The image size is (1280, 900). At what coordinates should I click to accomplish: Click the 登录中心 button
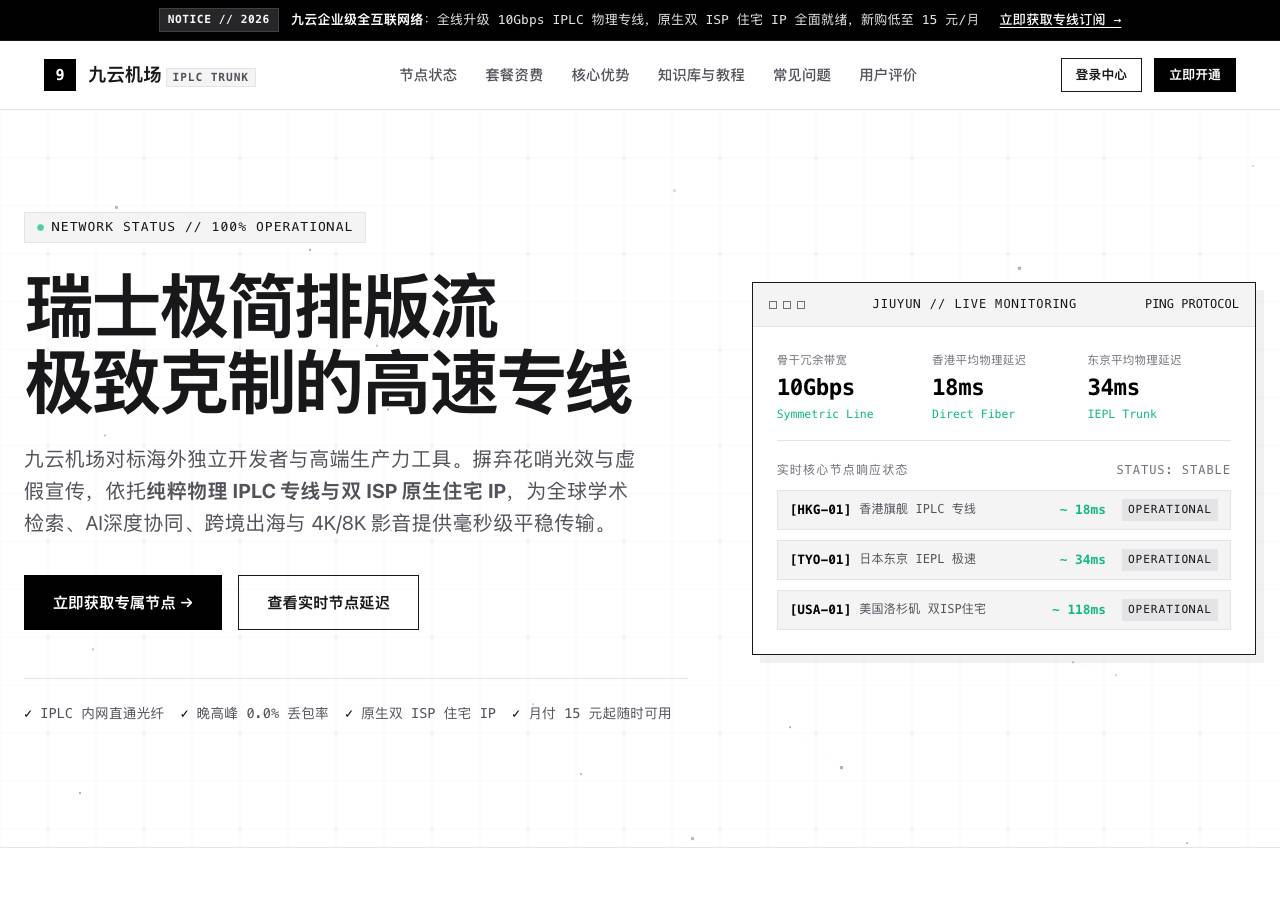click(x=1101, y=75)
